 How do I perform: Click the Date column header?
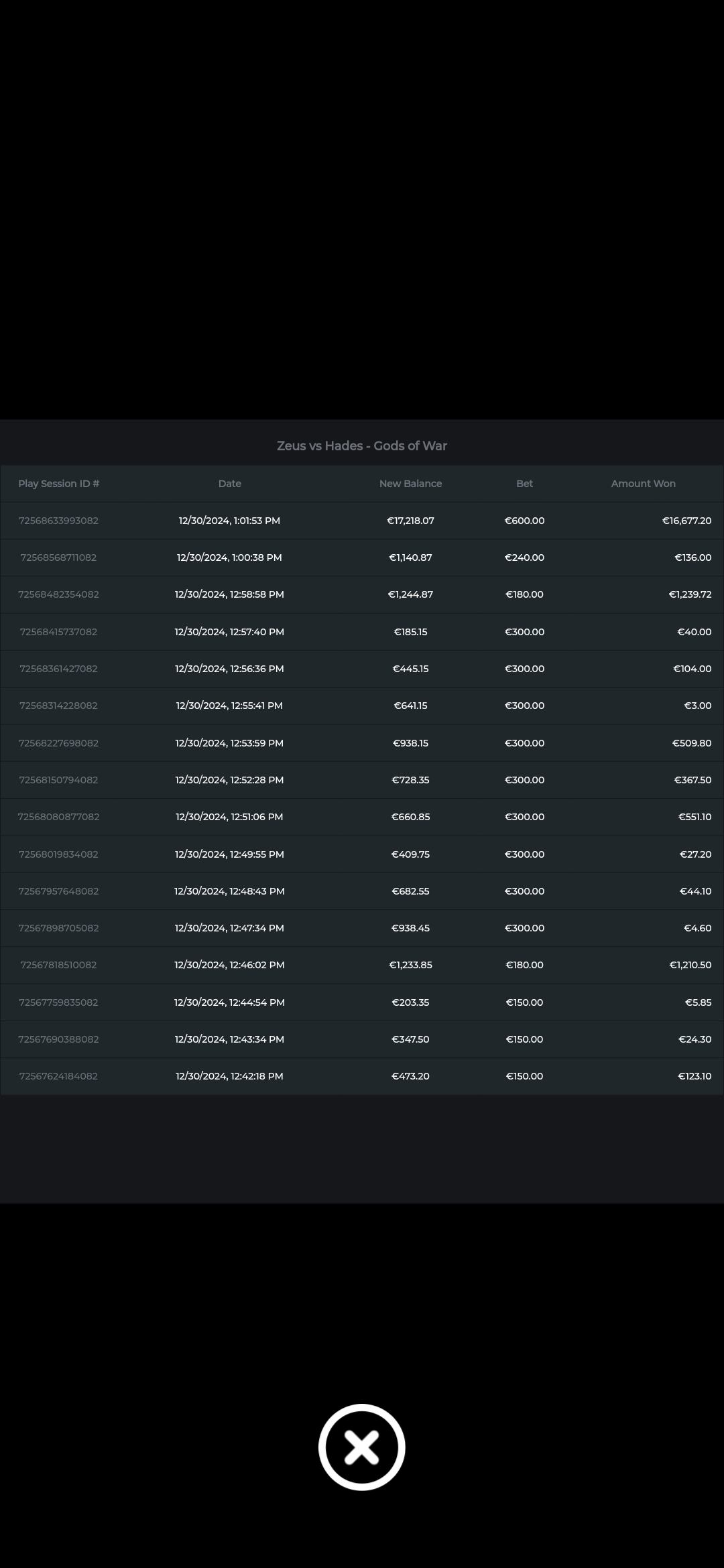click(229, 483)
